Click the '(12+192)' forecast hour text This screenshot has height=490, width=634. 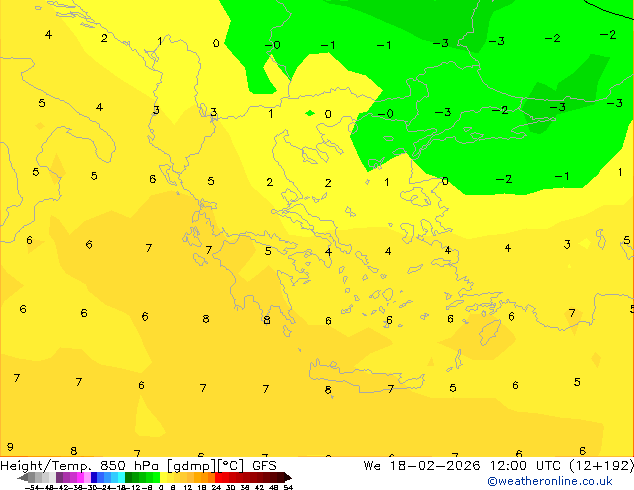tap(602, 466)
